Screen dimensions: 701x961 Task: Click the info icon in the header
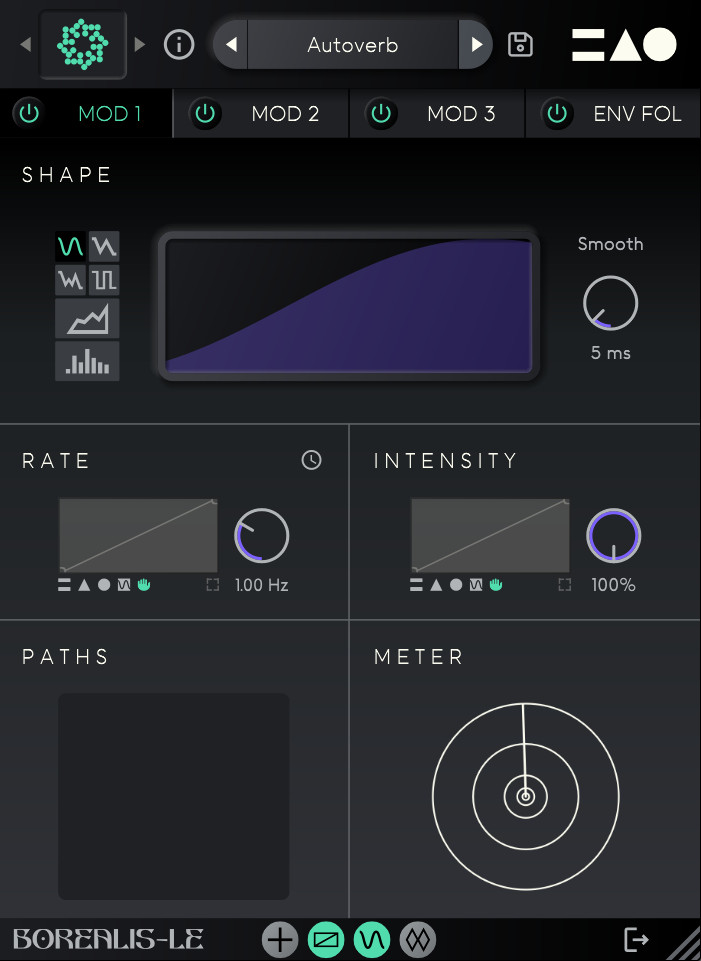(x=179, y=45)
